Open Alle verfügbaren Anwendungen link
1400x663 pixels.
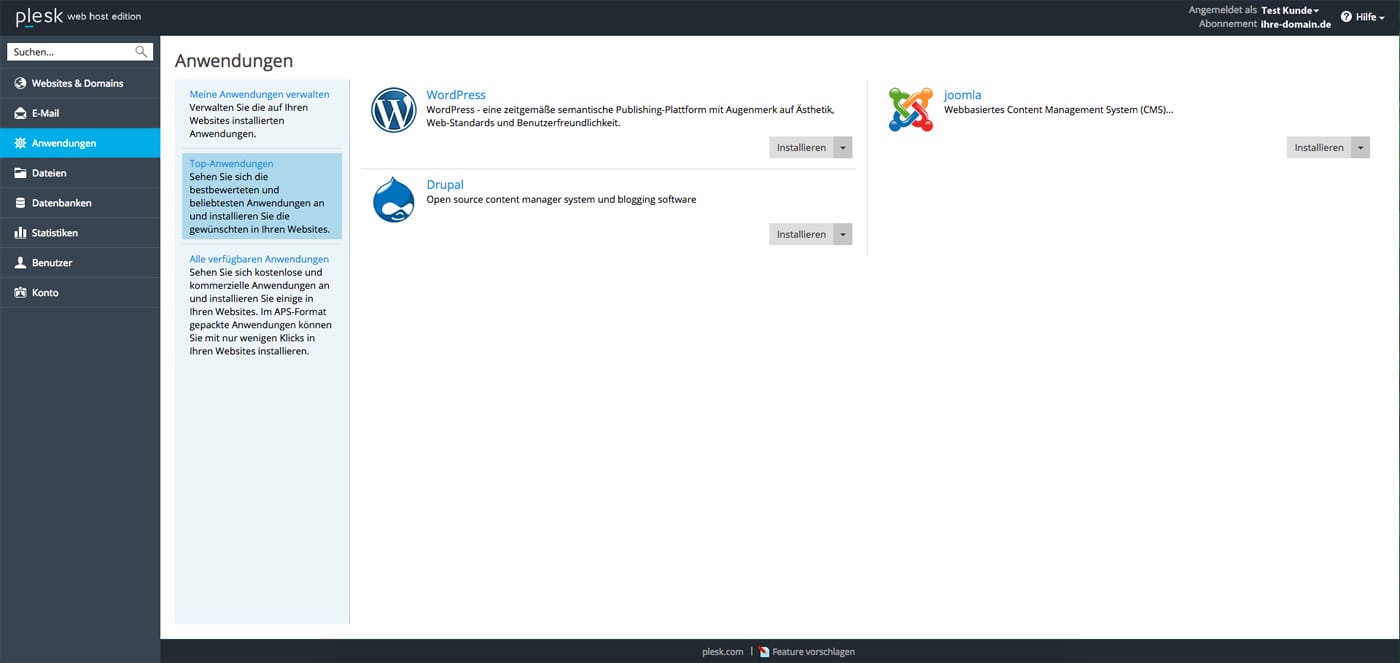(x=259, y=259)
